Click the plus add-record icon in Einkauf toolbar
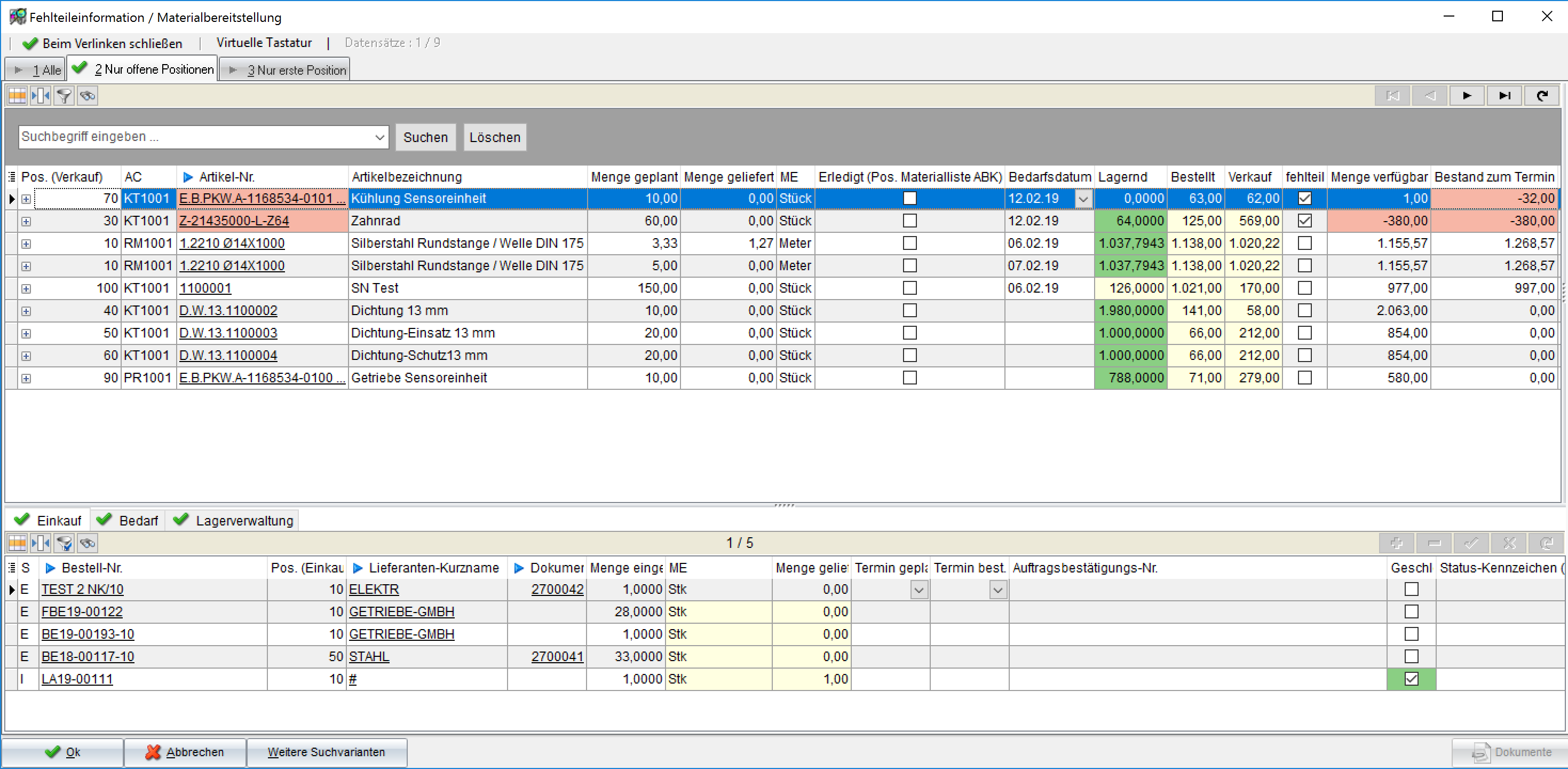This screenshot has height=769, width=1568. pos(1397,543)
